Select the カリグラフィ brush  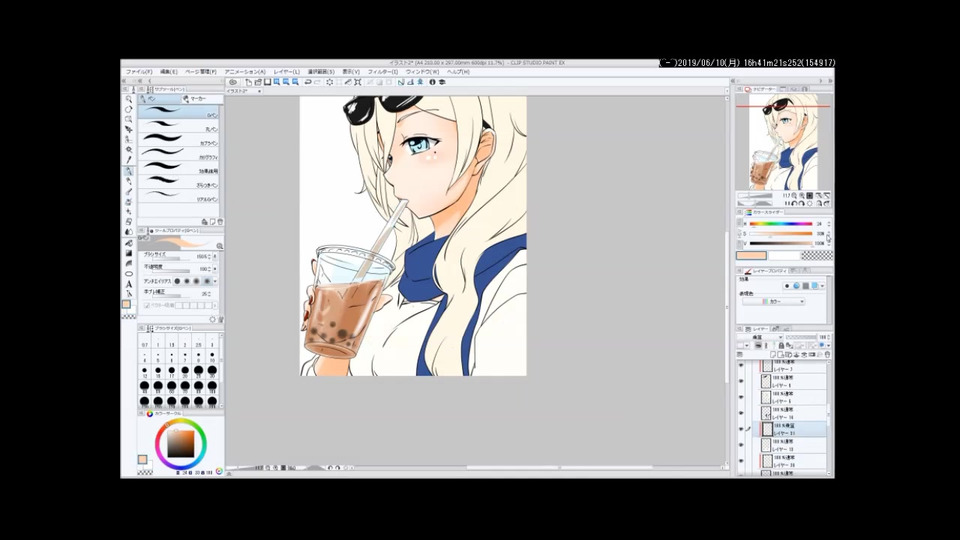point(178,154)
